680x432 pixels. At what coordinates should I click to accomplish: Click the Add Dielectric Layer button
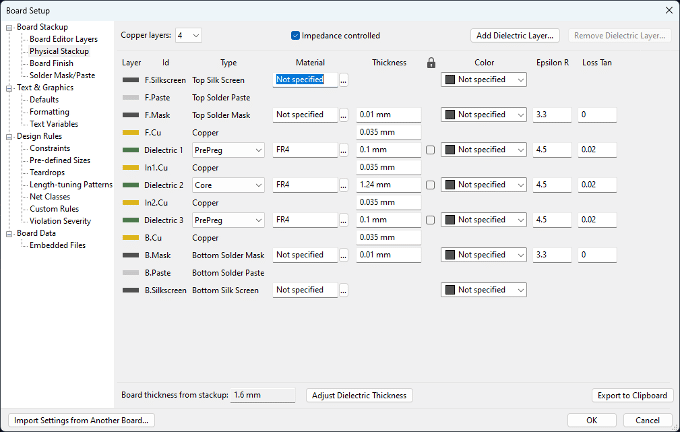click(x=515, y=35)
